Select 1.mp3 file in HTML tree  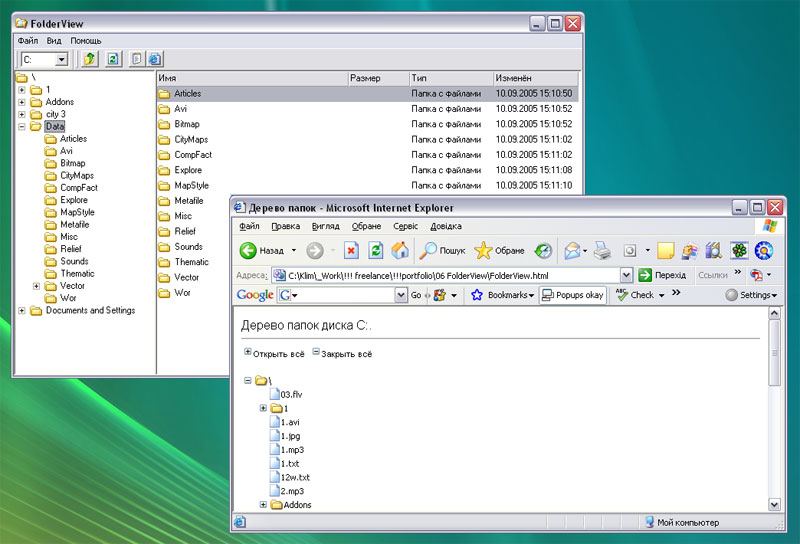pos(292,450)
